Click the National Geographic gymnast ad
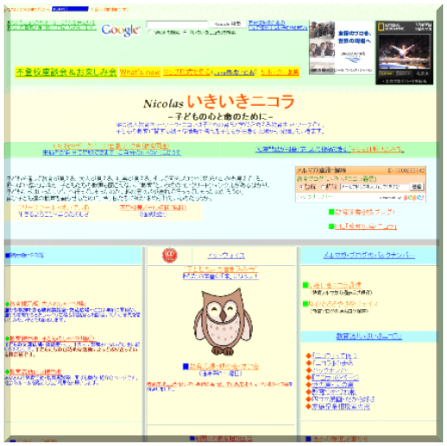Image resolution: width=447 pixels, height=446 pixels. 404,52
